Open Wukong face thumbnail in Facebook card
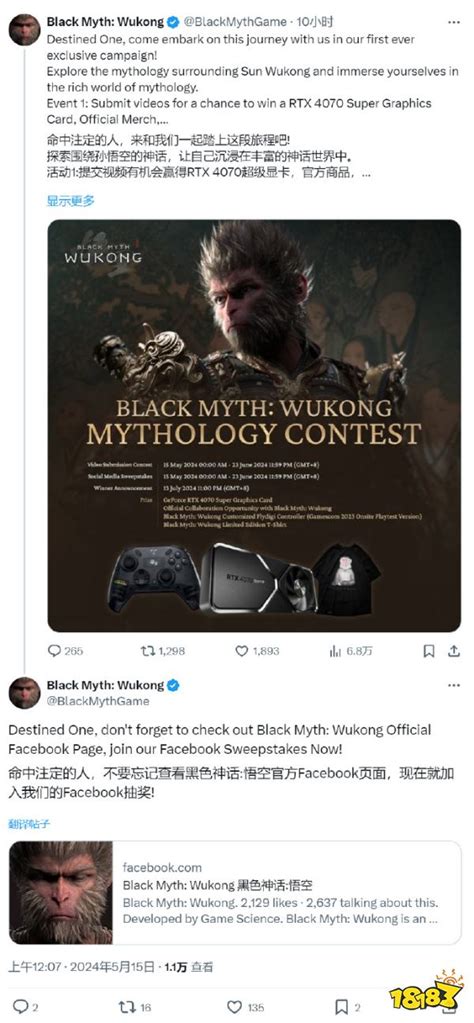 coord(61,893)
